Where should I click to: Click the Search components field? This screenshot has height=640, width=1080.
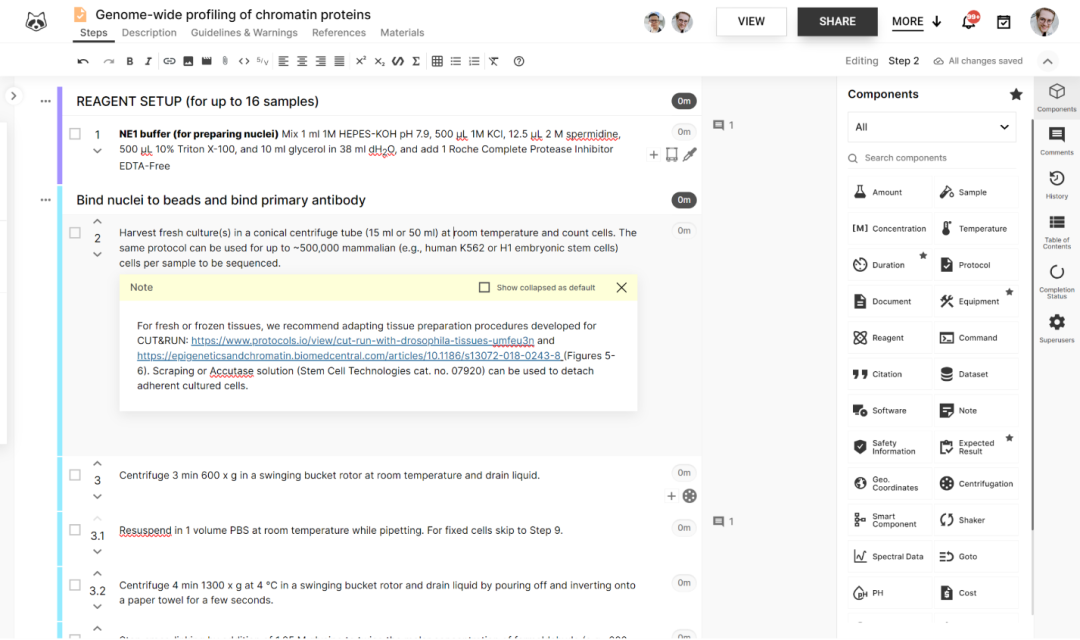click(932, 158)
